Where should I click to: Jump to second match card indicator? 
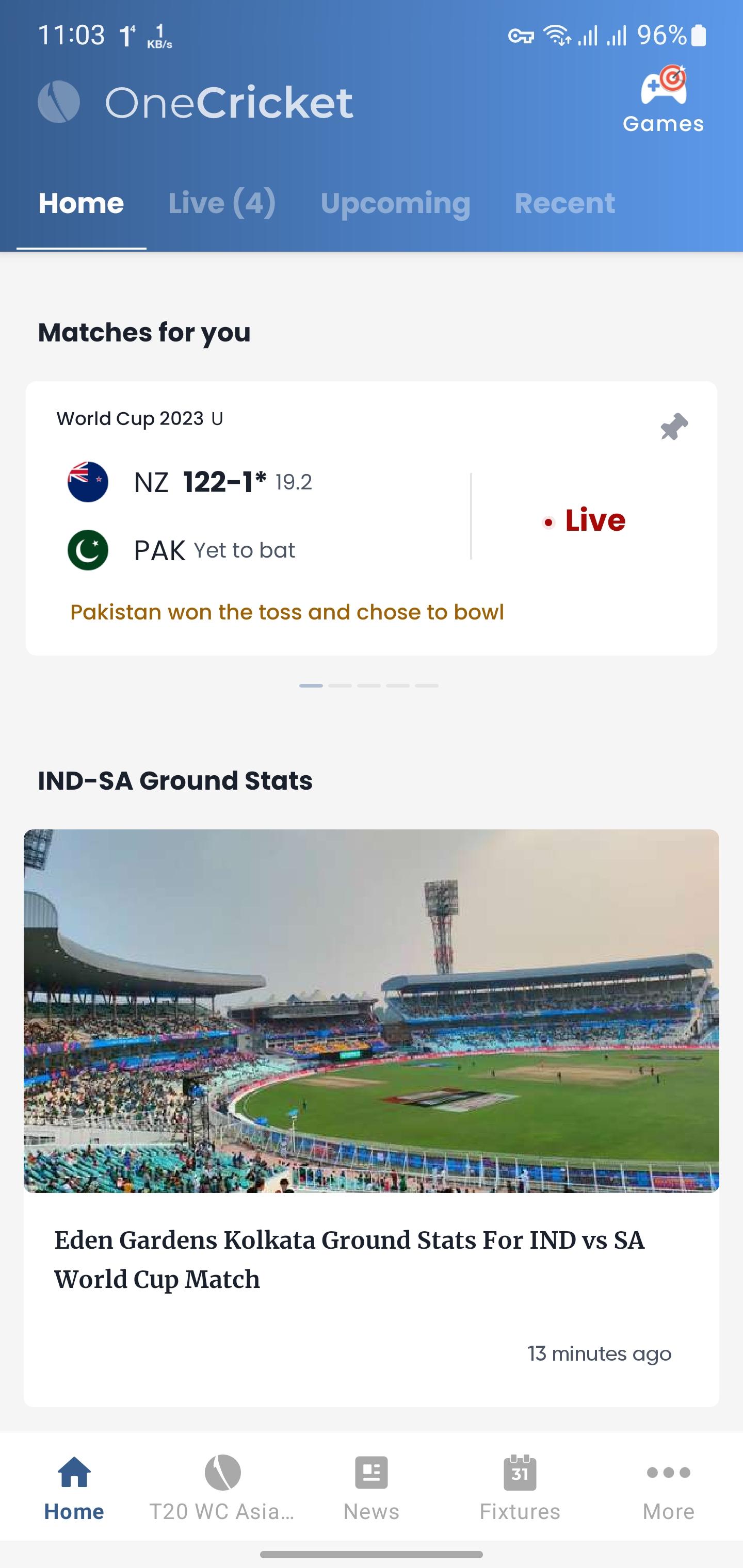[x=340, y=685]
